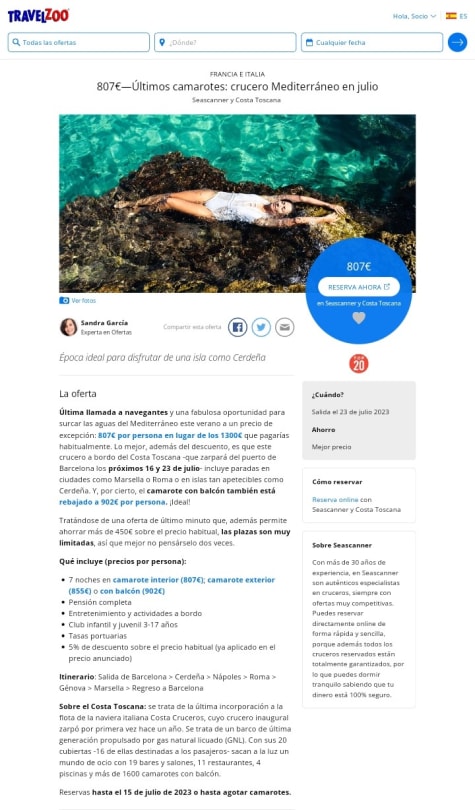Viewport: 475px width, 810px height.
Task: Share the offer by email icon
Action: tap(284, 327)
